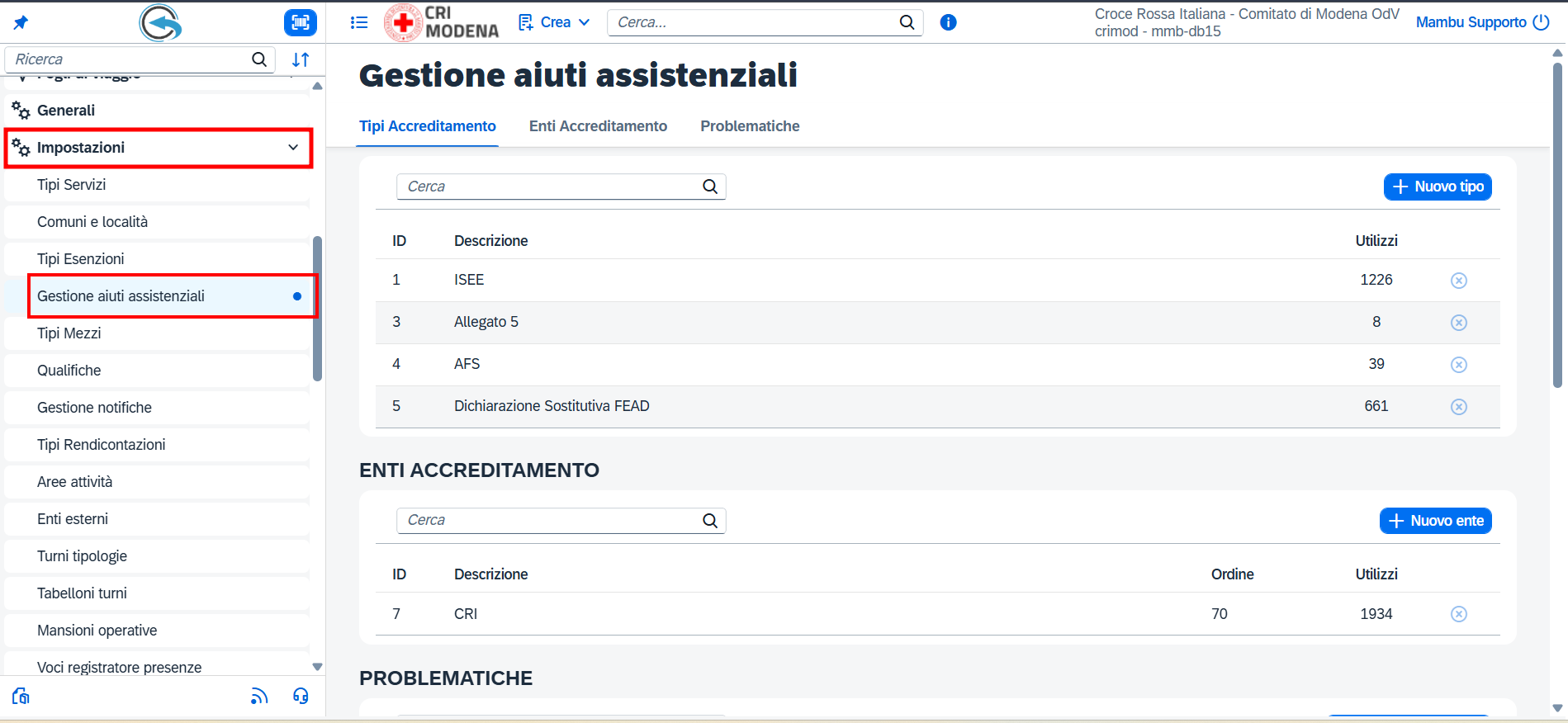Remove the CRI ente via X icon
Viewport: 1568px width, 723px height.
click(1458, 614)
